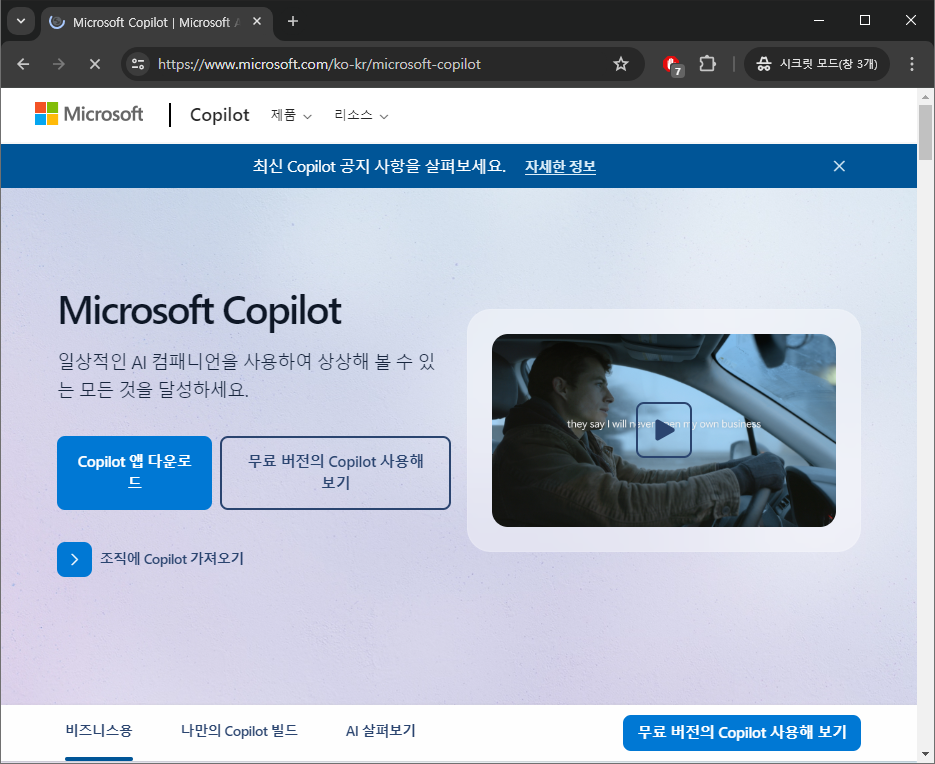Open the red extension icon with badge 7

(673, 64)
